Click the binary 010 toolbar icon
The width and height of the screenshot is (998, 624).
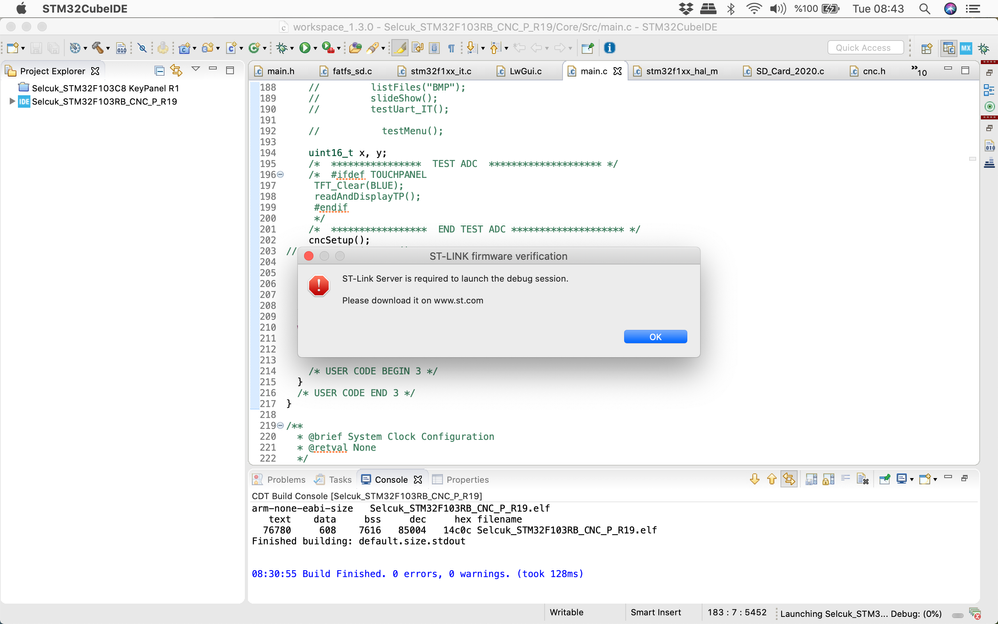[120, 48]
